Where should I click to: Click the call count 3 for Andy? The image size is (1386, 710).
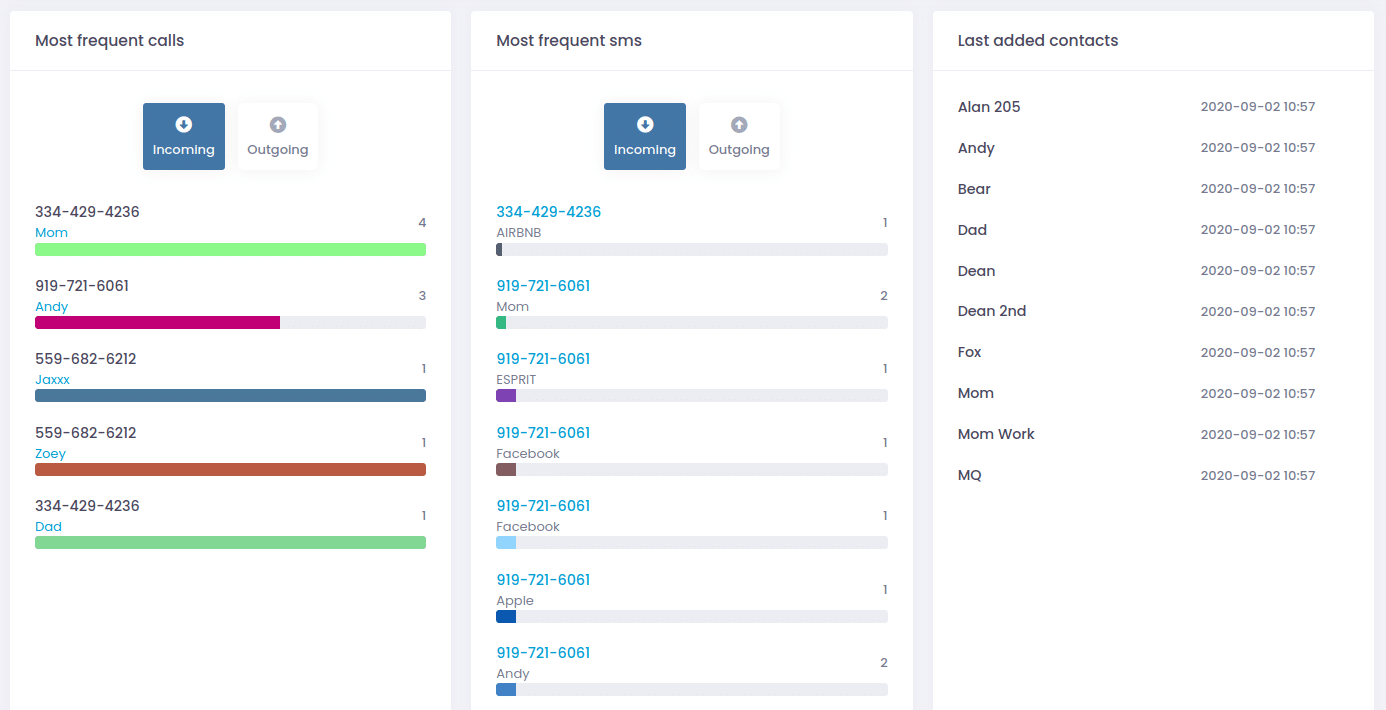pyautogui.click(x=422, y=296)
